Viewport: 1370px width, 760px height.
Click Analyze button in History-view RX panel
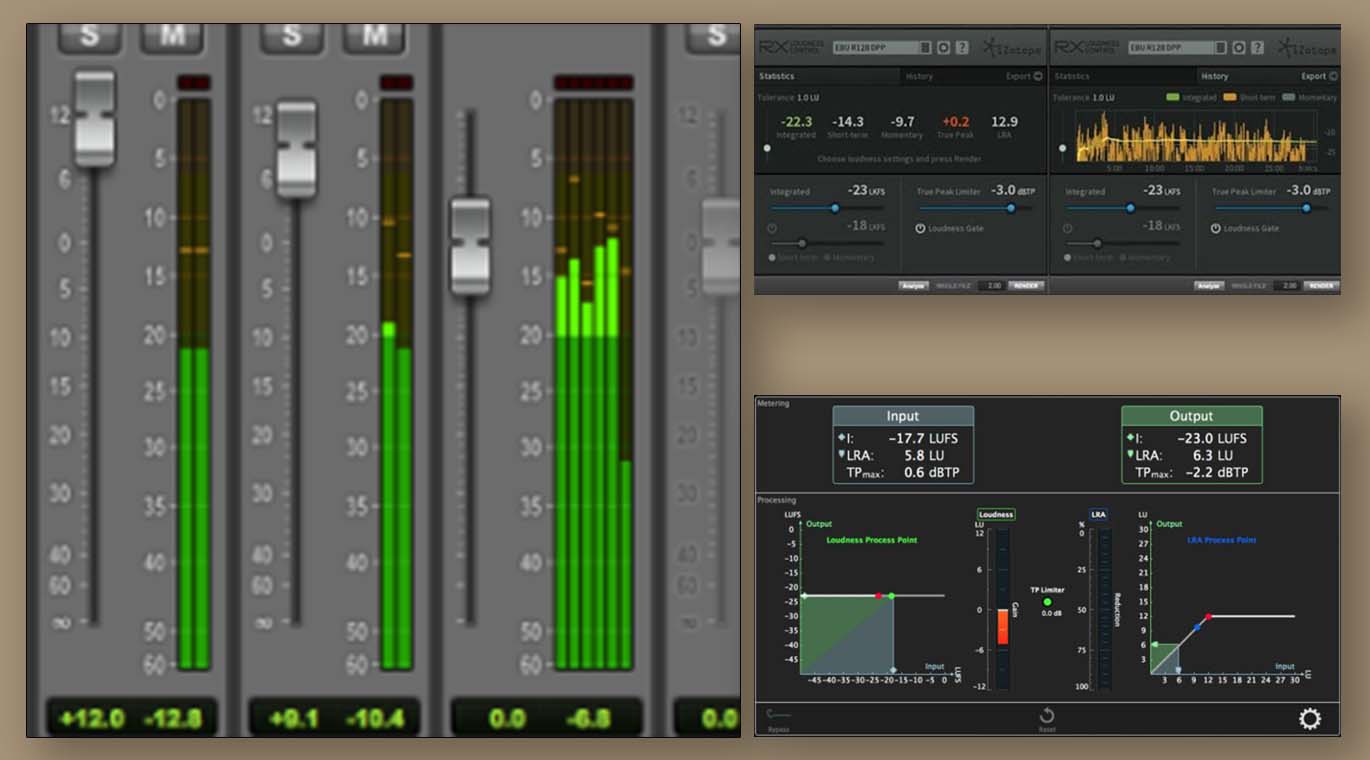pos(1209,286)
